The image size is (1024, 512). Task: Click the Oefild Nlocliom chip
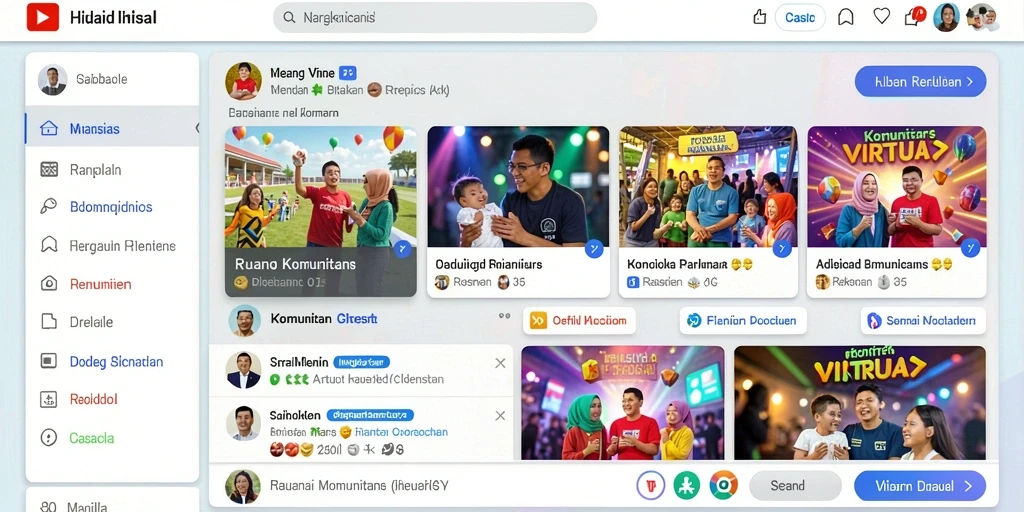click(579, 321)
